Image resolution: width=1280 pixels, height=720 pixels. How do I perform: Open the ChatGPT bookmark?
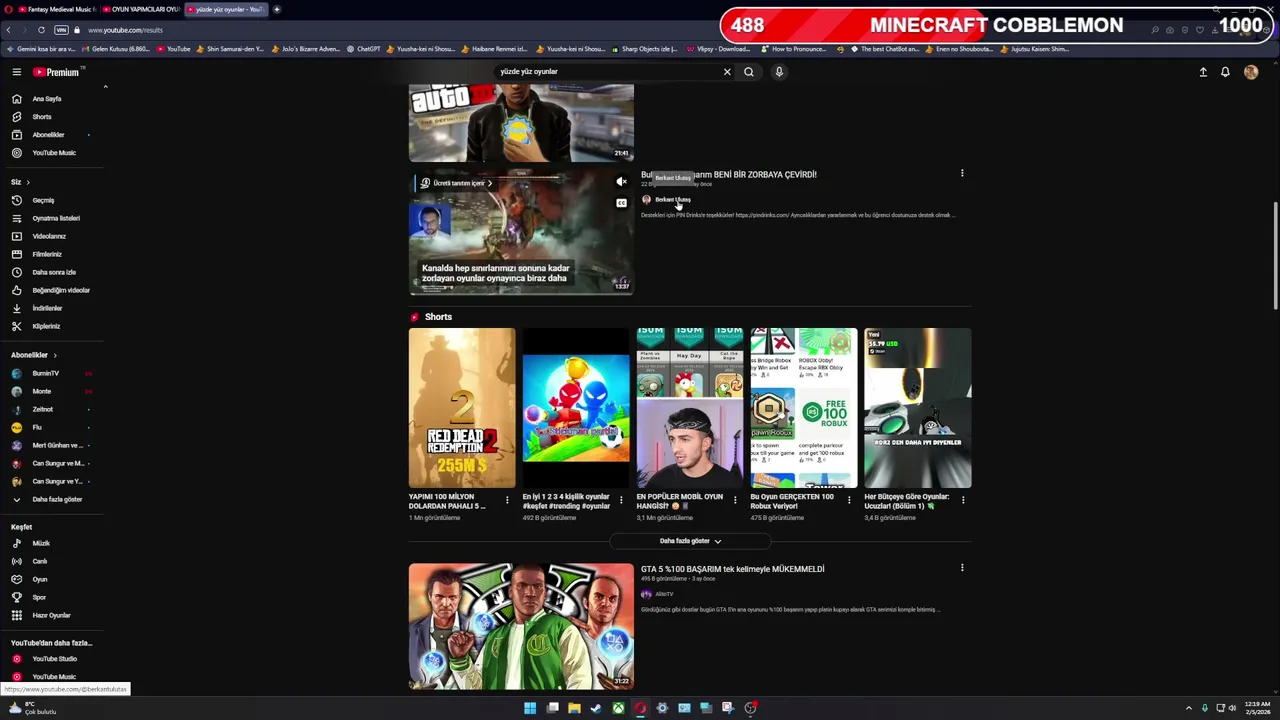364,49
